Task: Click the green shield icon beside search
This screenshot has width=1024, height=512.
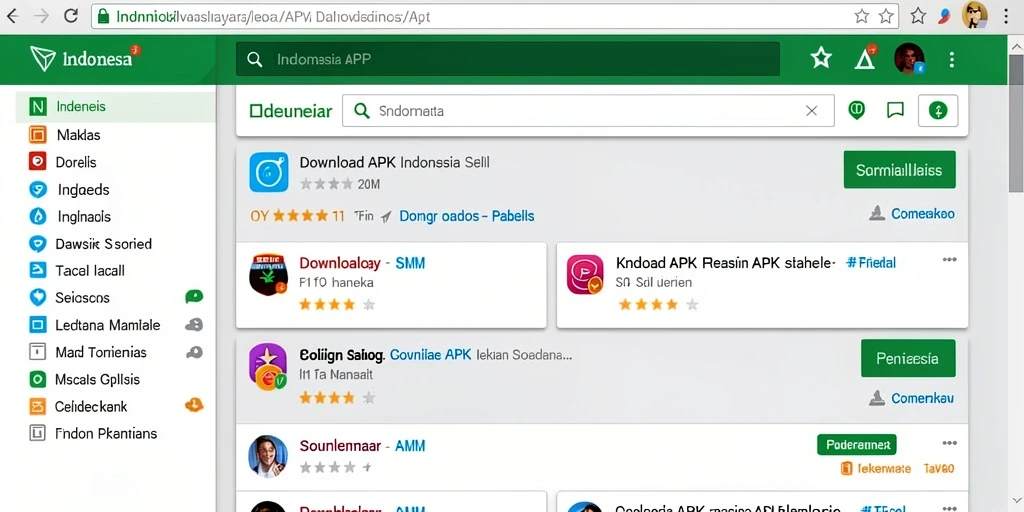Action: click(x=856, y=110)
